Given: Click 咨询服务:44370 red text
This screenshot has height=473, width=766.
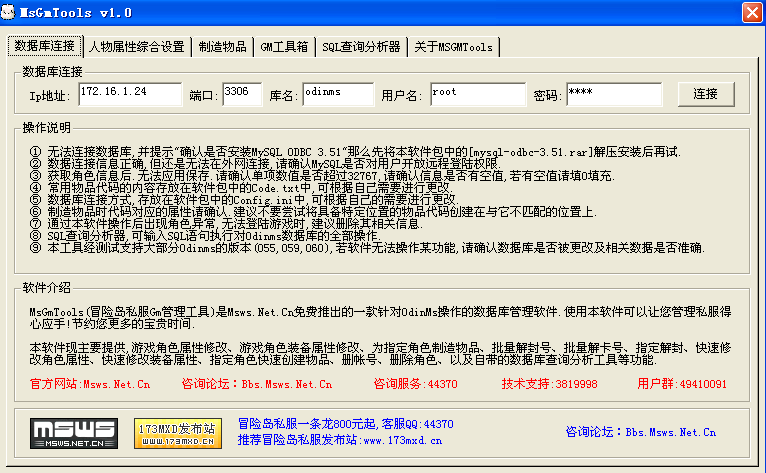Looking at the screenshot, I should click(x=415, y=384).
